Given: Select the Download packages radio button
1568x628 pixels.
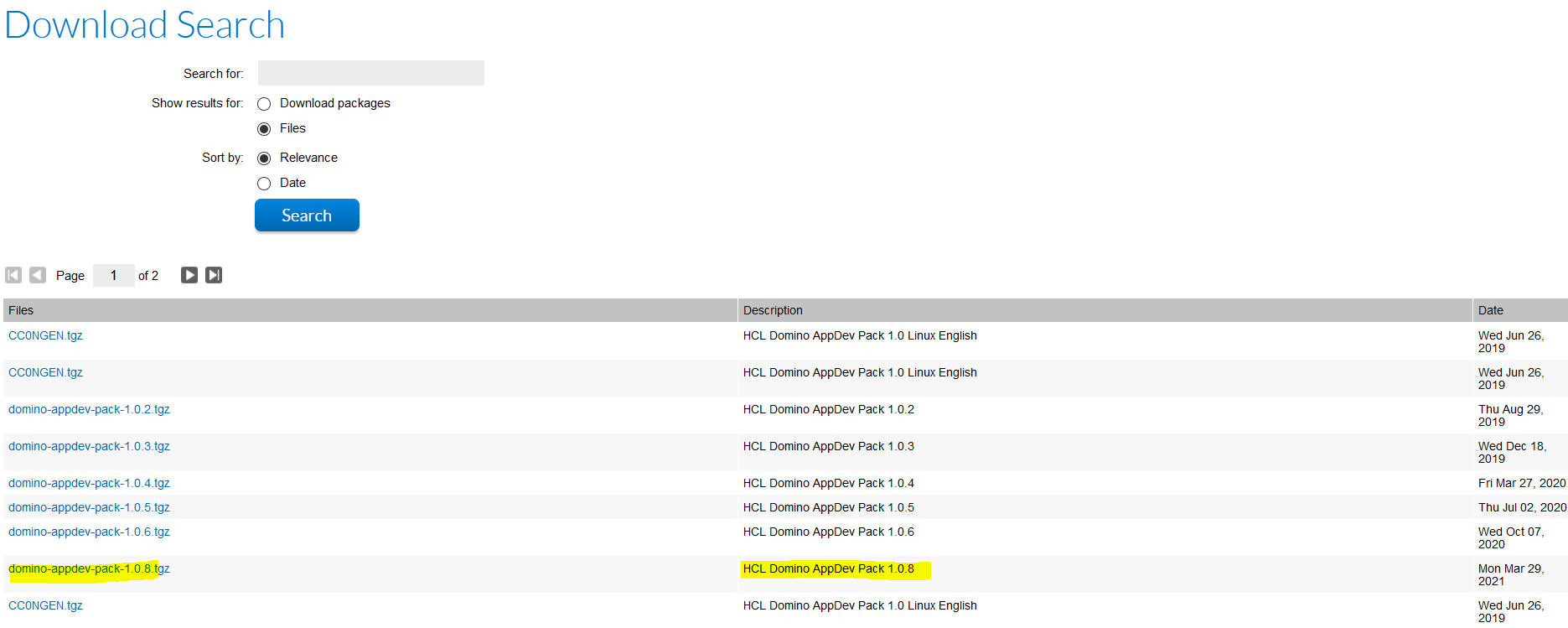Looking at the screenshot, I should point(264,104).
